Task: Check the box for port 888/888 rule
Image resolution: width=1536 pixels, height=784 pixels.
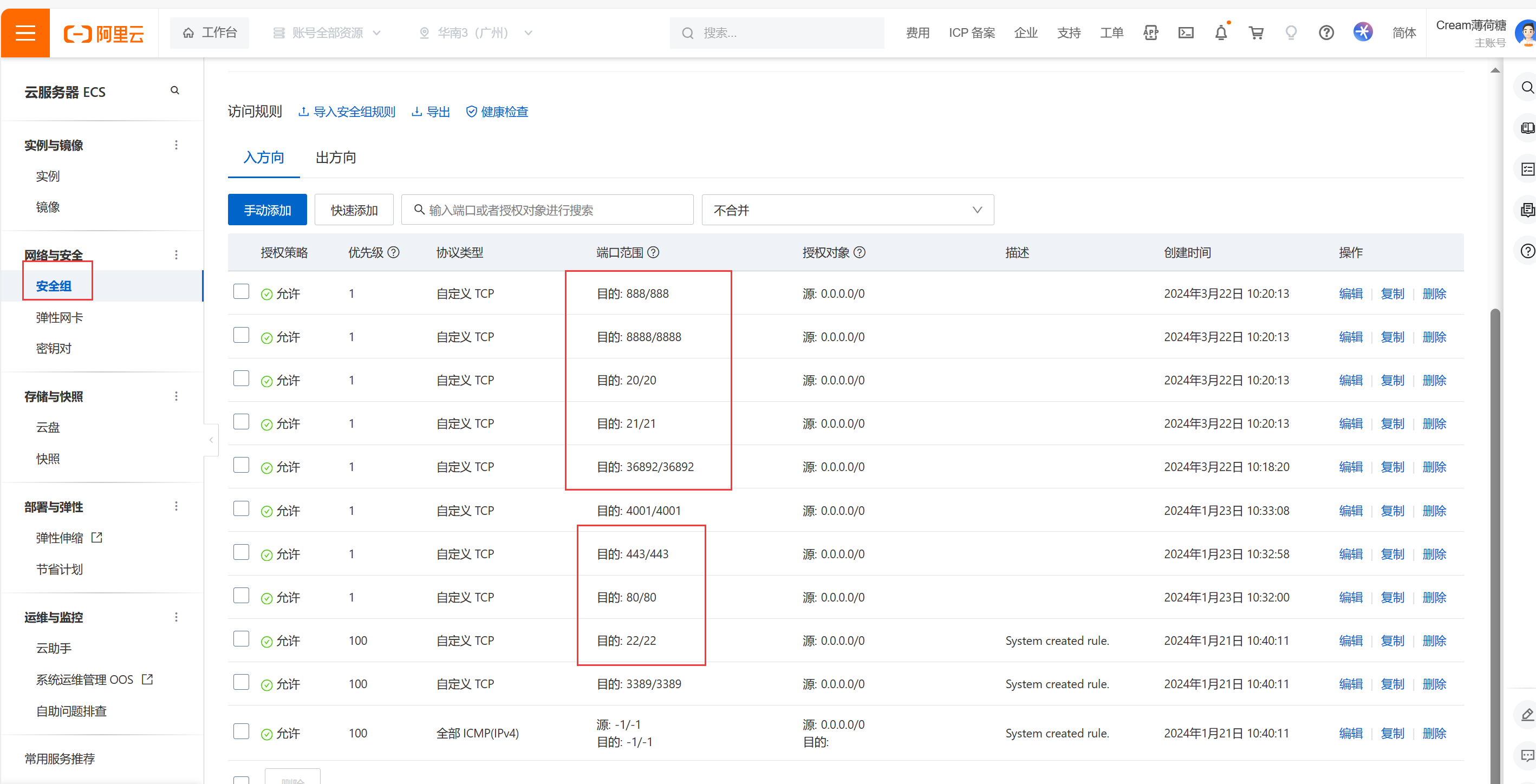Action: [241, 291]
